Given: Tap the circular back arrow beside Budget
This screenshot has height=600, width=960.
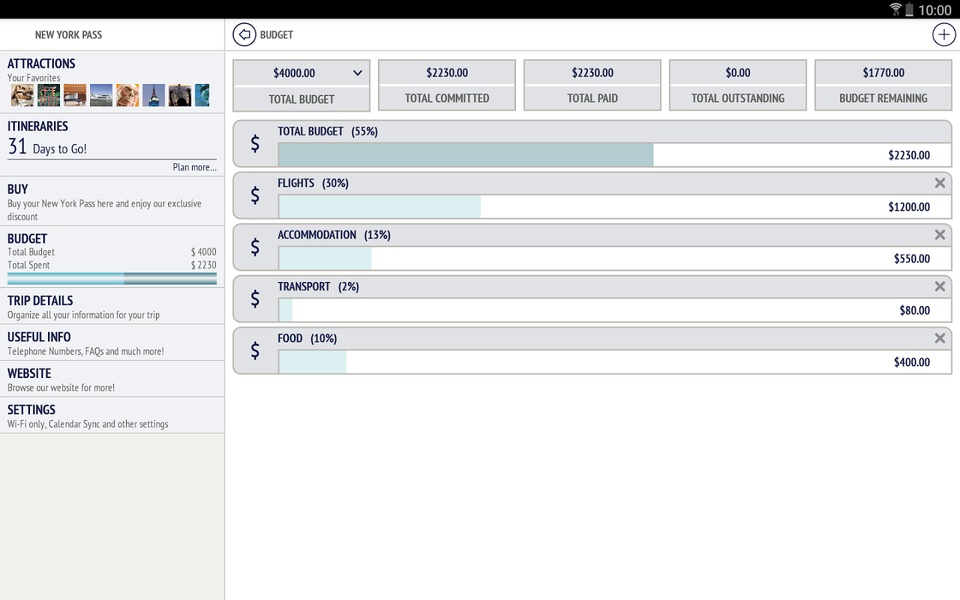Looking at the screenshot, I should (x=244, y=35).
